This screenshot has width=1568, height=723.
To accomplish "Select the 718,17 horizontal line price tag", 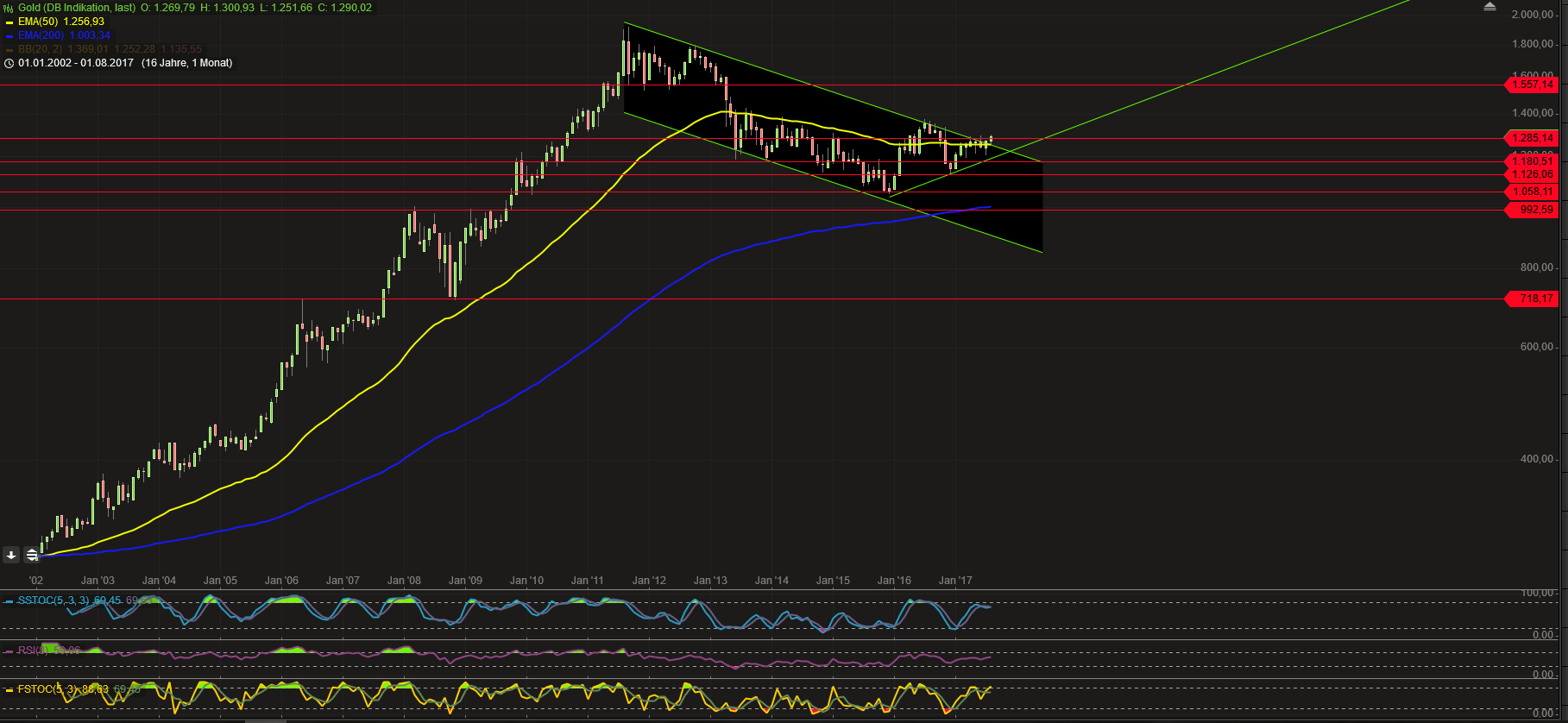I will [1534, 299].
